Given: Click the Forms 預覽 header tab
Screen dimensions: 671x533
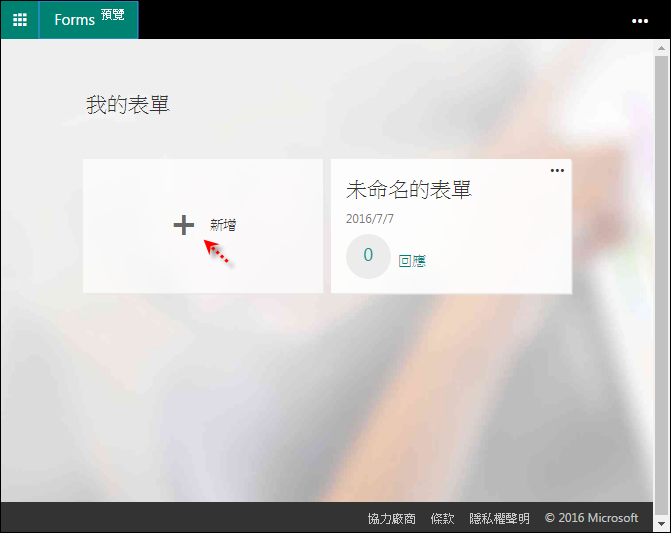Looking at the screenshot, I should click(x=89, y=20).
